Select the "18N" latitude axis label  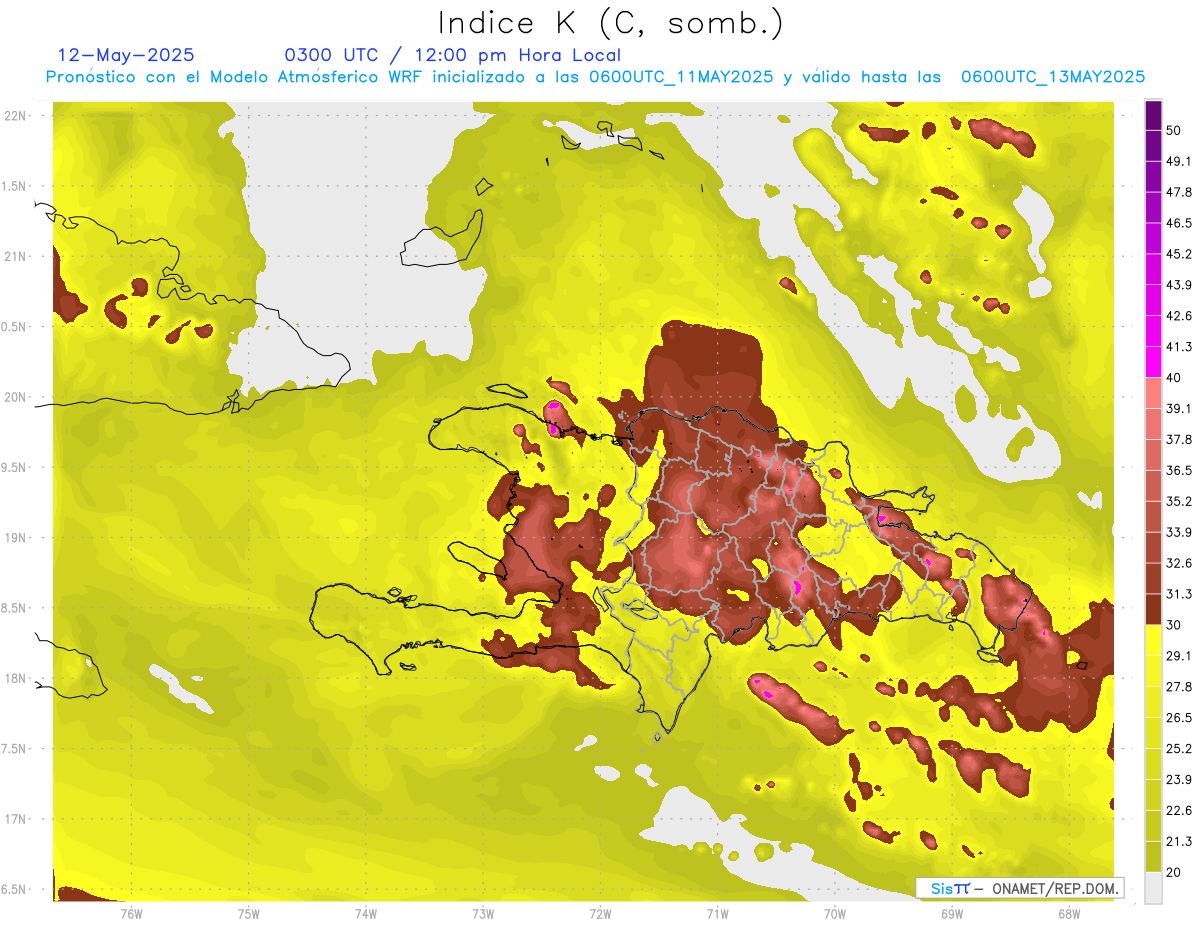(15, 678)
